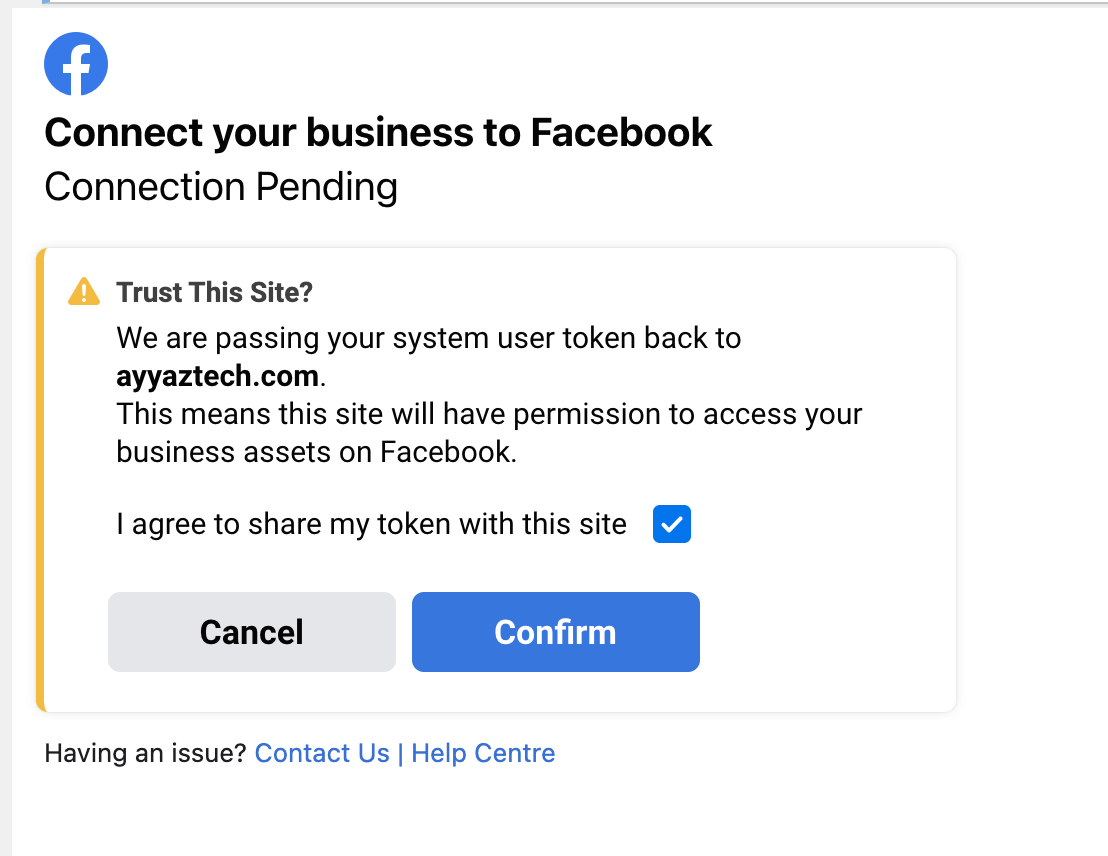Click the 'business assets on Facebook.' line
Screen dimensions: 1108x856
click(316, 451)
